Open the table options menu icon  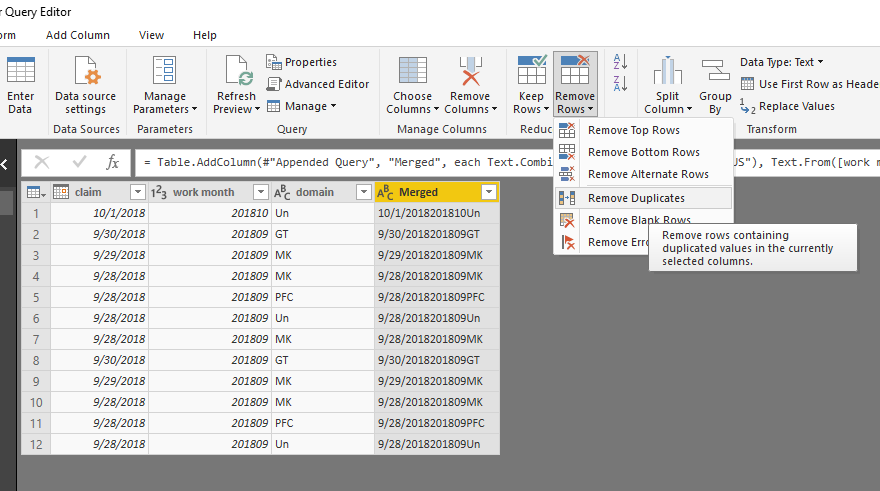[x=36, y=192]
